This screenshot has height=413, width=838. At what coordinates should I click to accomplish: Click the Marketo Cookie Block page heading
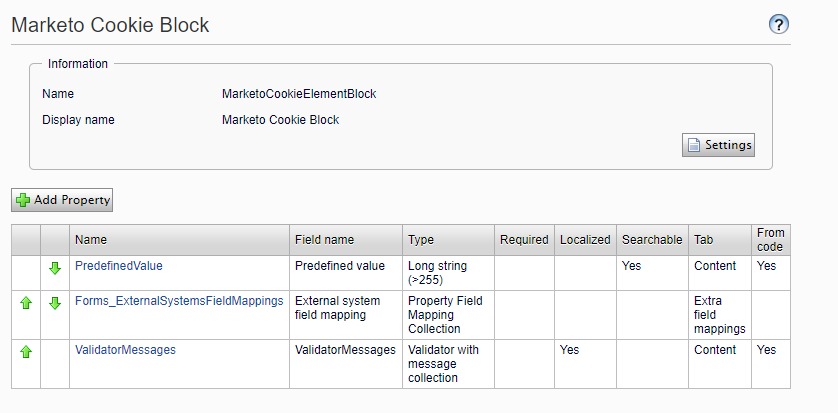110,25
